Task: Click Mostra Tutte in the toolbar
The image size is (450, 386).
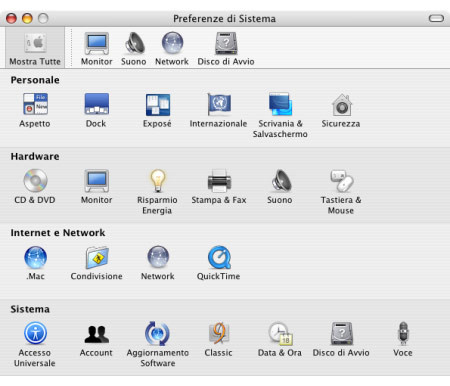Action: [x=35, y=48]
